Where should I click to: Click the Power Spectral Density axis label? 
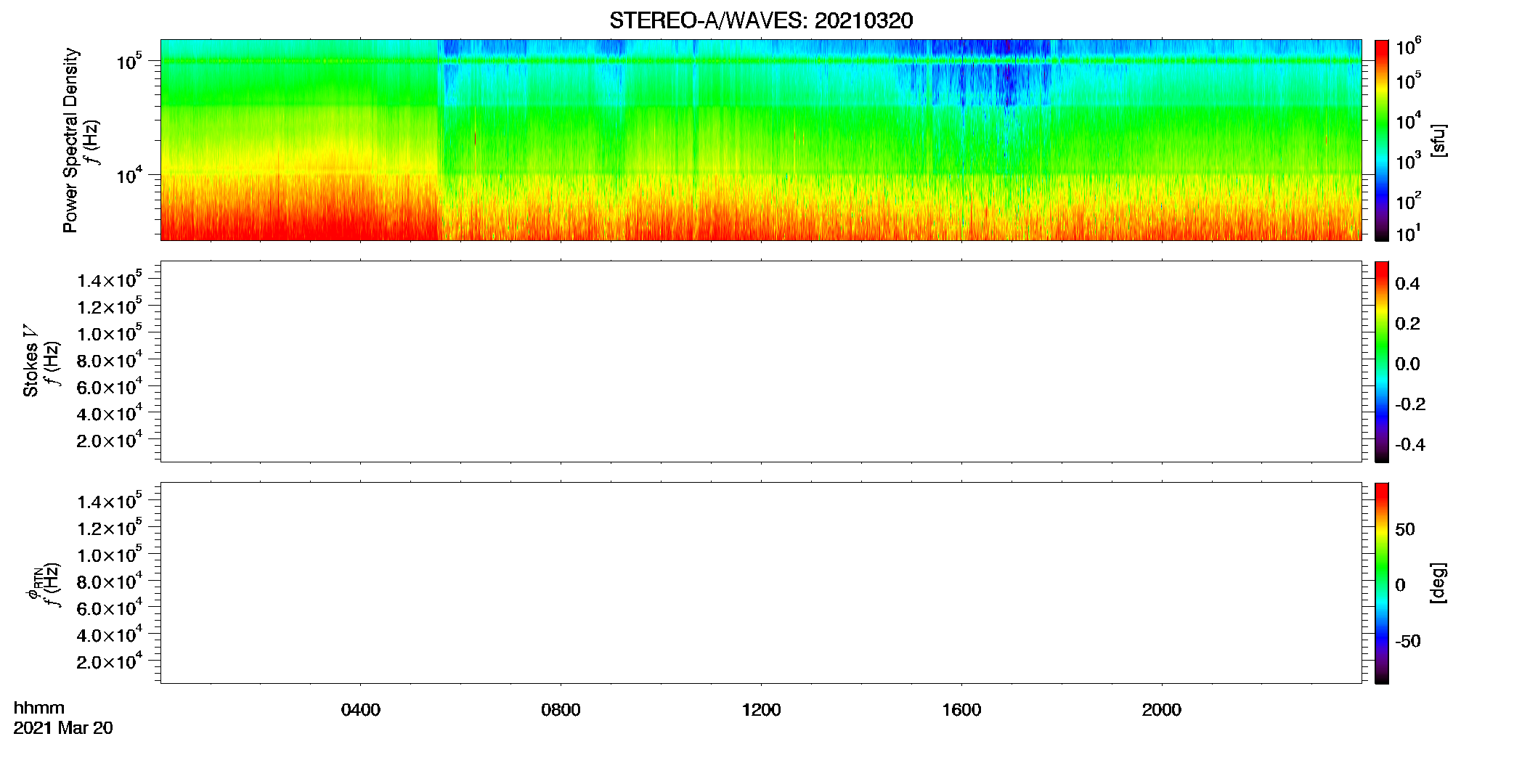click(70, 140)
